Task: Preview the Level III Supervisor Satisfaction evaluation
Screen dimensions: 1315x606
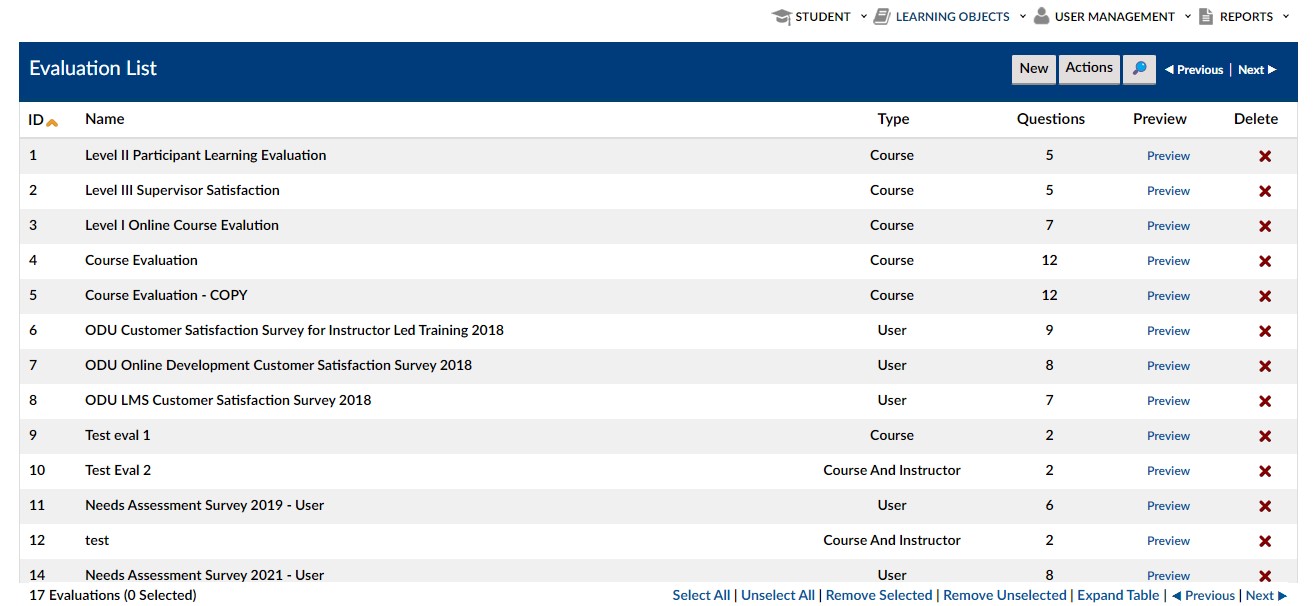Action: [x=1168, y=191]
